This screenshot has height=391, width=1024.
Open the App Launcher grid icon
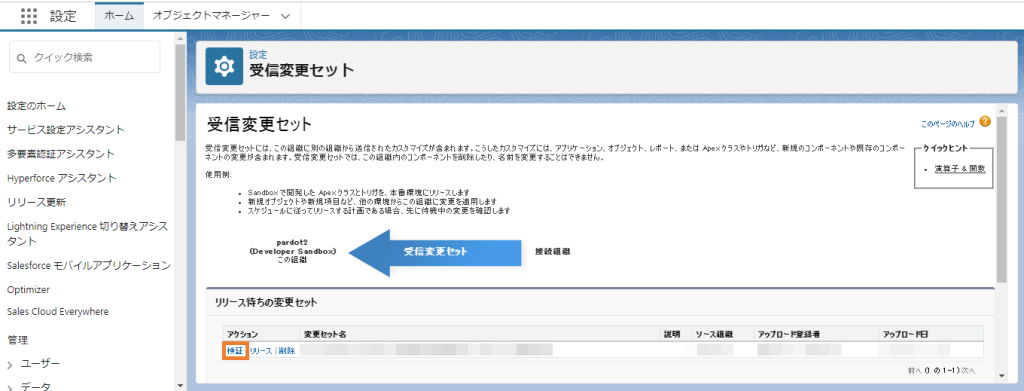[x=29, y=17]
